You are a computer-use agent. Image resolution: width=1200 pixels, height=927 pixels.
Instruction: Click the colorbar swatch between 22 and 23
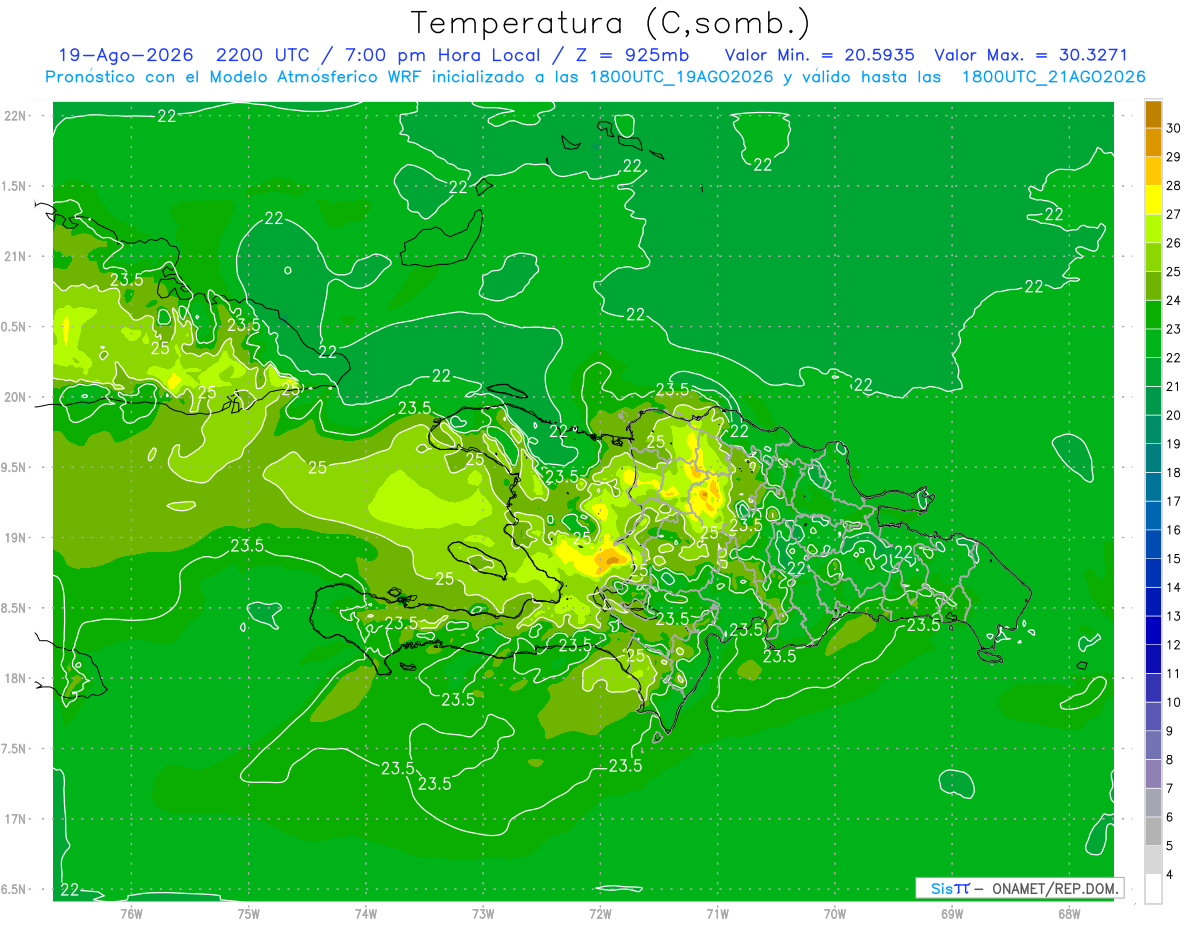point(1153,343)
